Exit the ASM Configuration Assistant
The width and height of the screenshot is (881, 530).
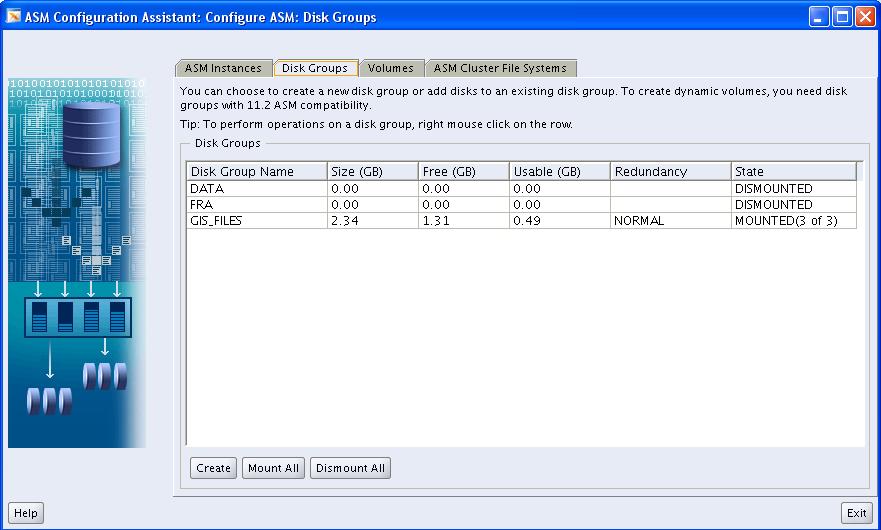[x=856, y=513]
